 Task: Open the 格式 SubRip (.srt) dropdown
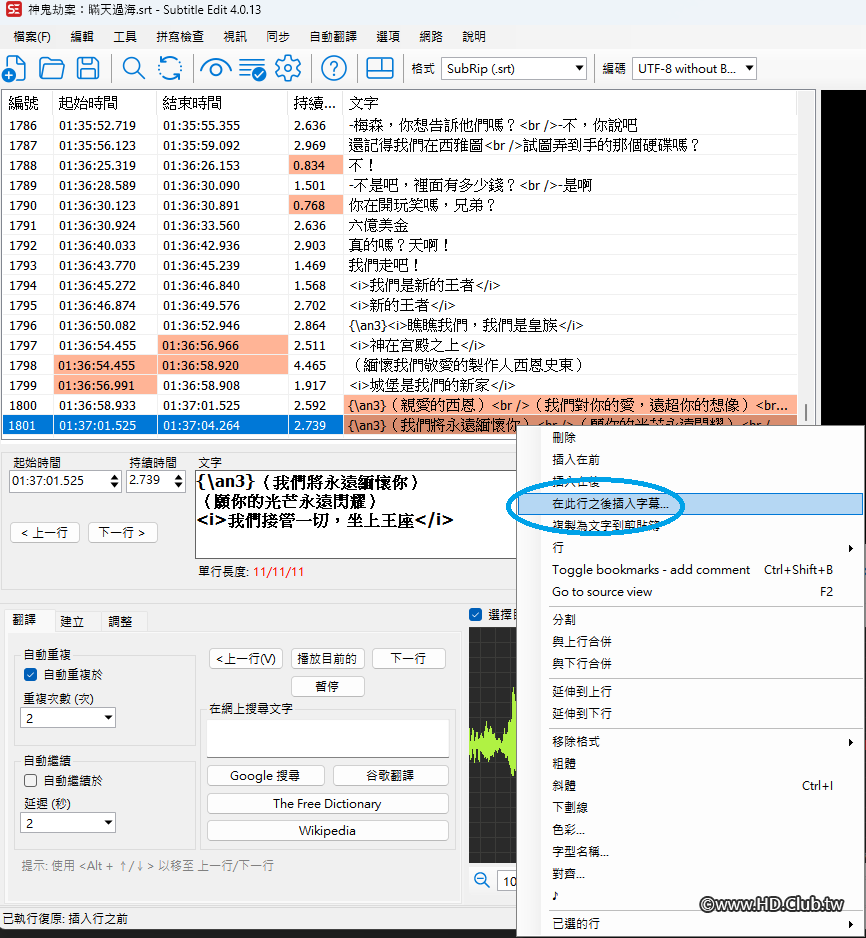514,68
